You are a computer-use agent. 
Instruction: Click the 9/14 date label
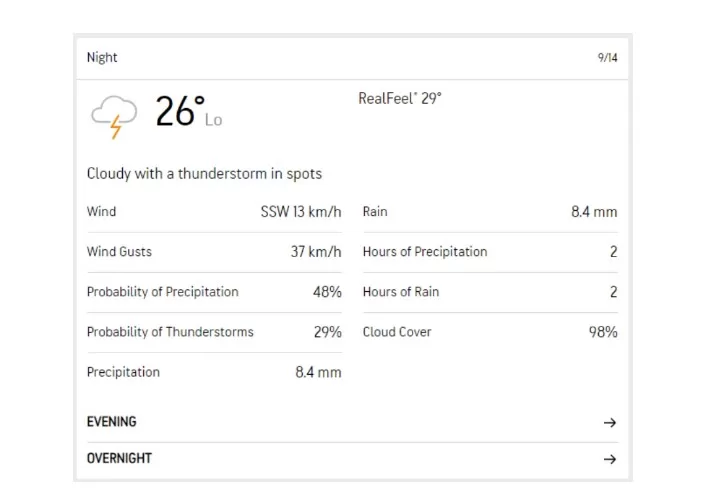click(607, 58)
